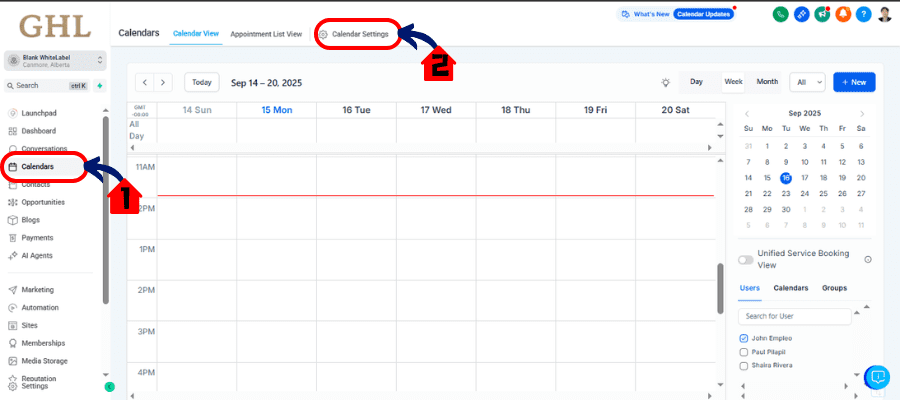Check the Paul Pilapil user checkbox
The width and height of the screenshot is (900, 400).
[x=744, y=352]
